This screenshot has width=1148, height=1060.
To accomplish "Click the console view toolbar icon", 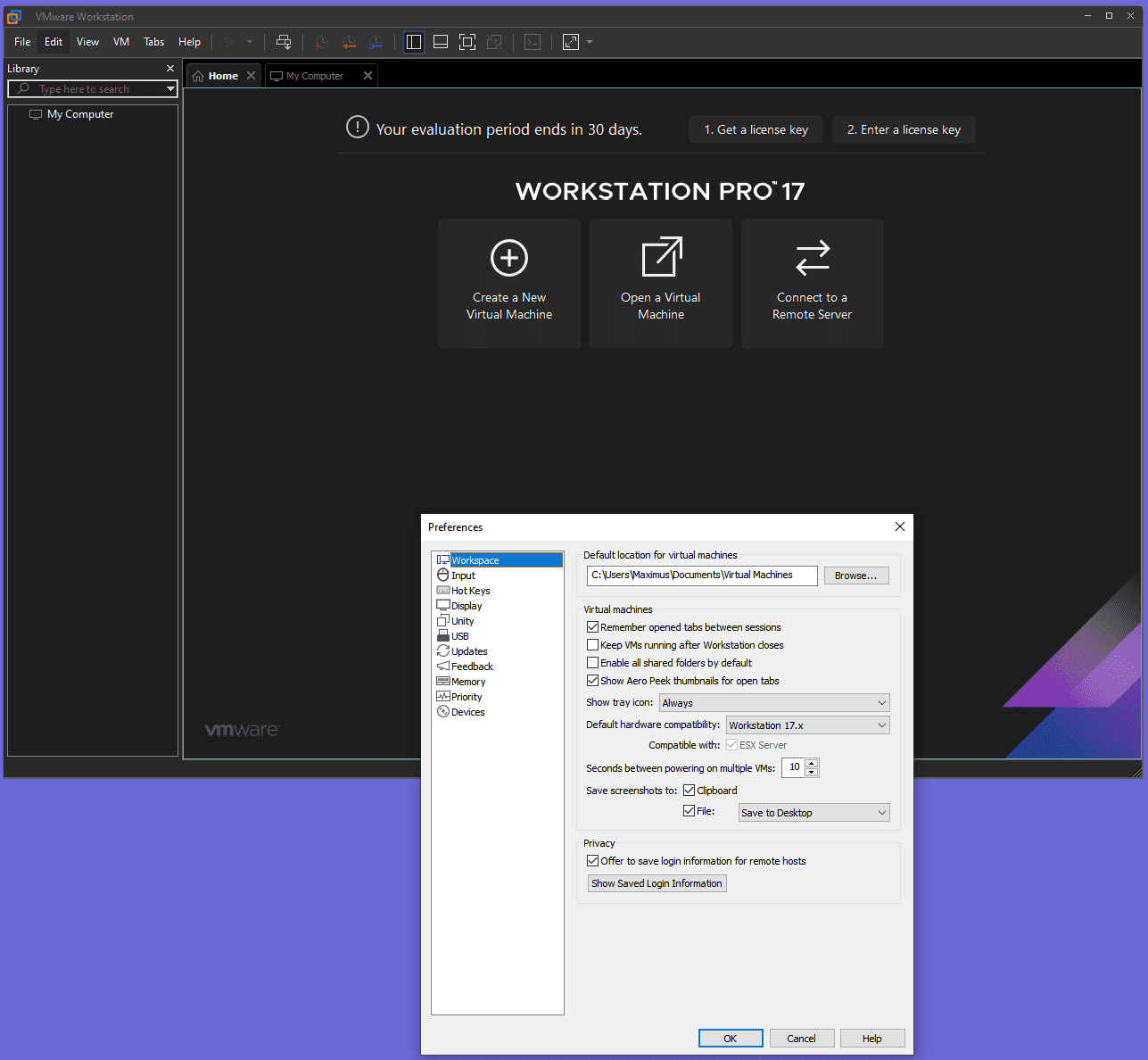I will [533, 42].
